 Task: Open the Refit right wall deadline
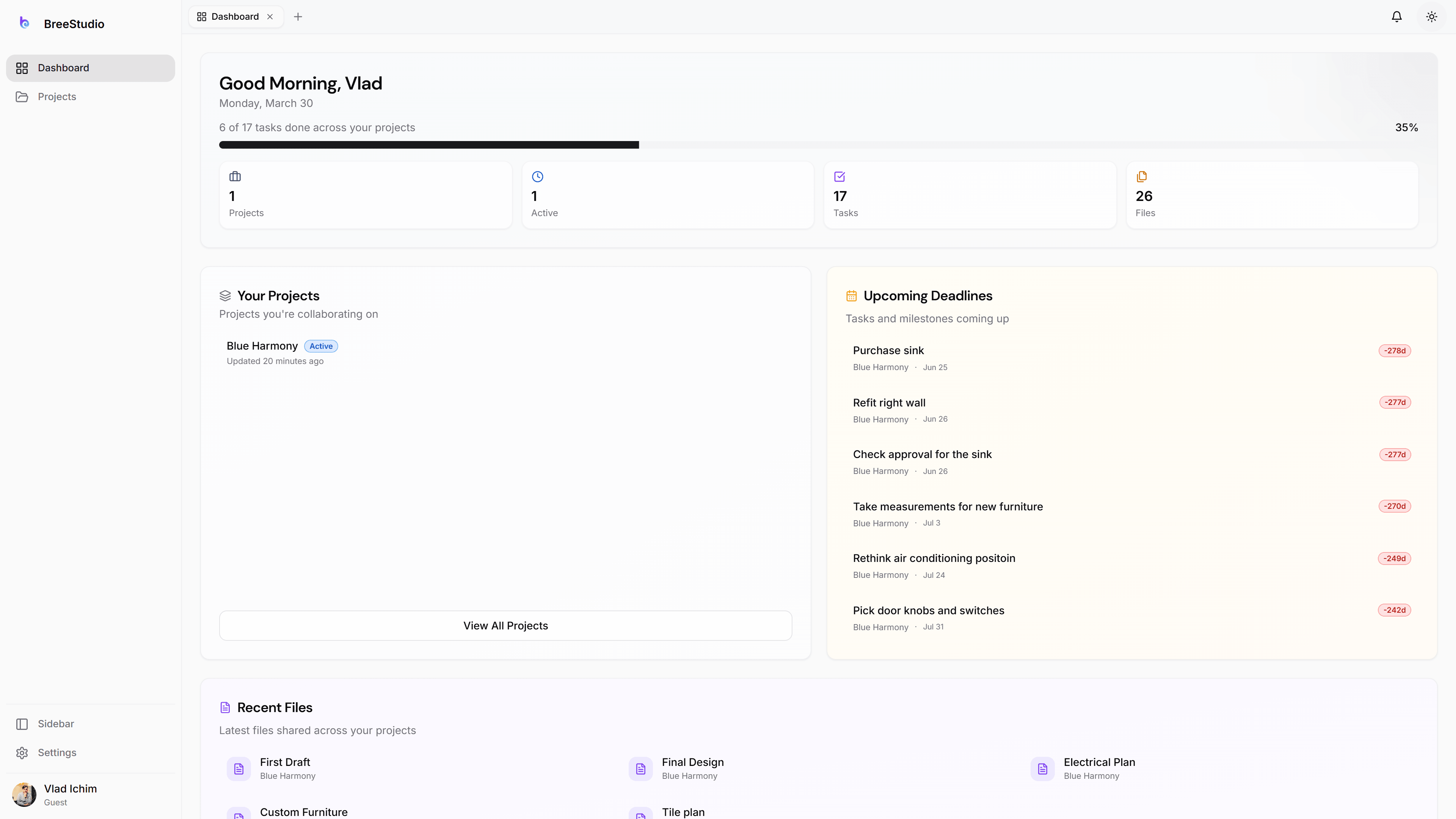coord(1131,410)
